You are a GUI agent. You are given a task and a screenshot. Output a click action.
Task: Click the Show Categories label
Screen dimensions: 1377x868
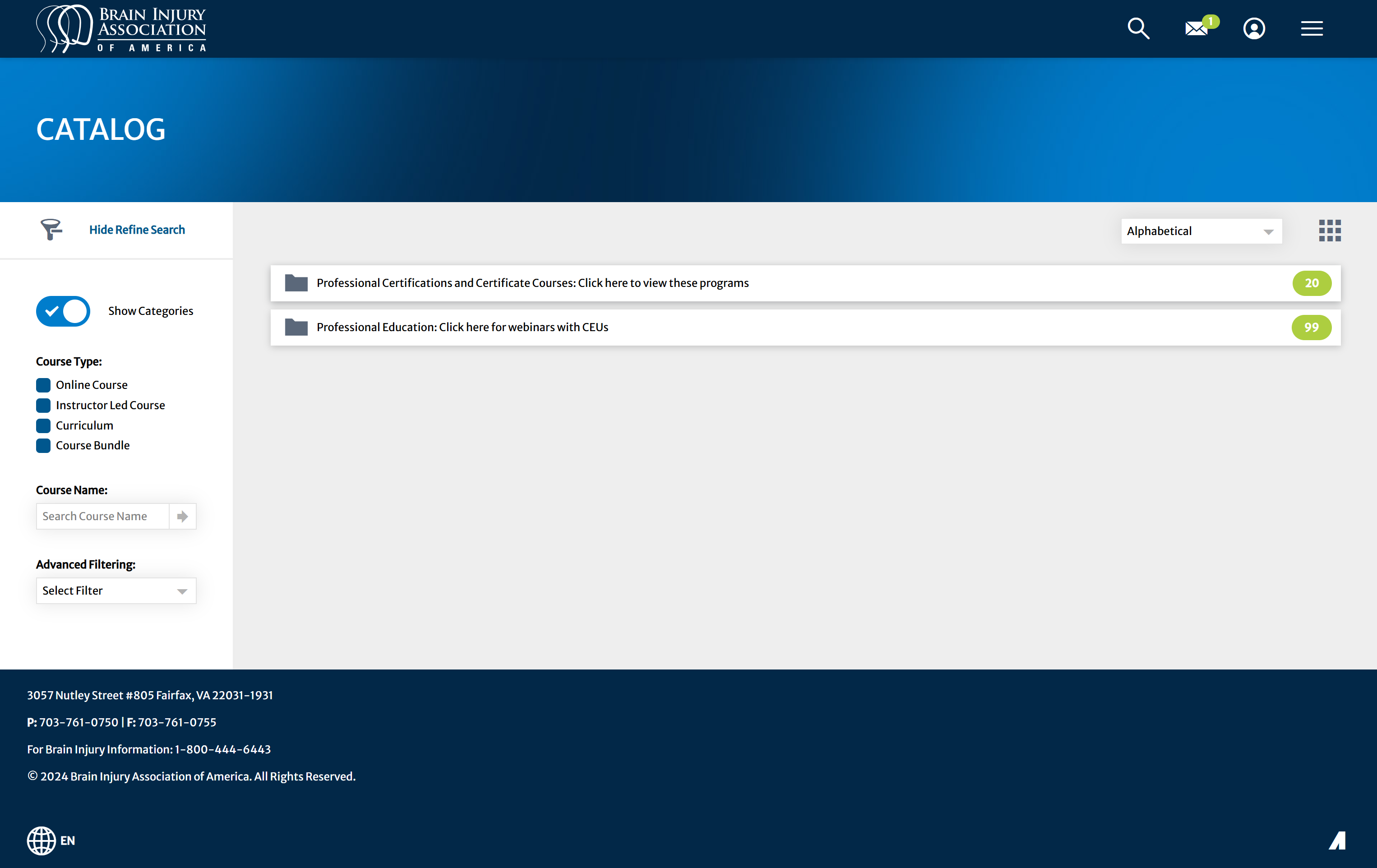coord(151,311)
